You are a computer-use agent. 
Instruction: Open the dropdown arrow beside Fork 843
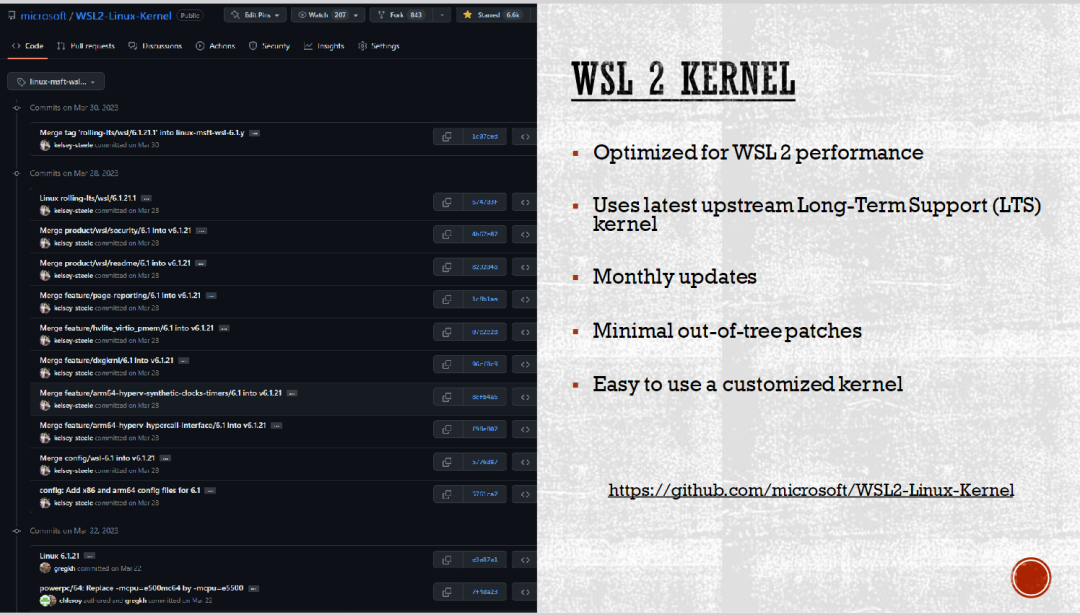click(442, 14)
